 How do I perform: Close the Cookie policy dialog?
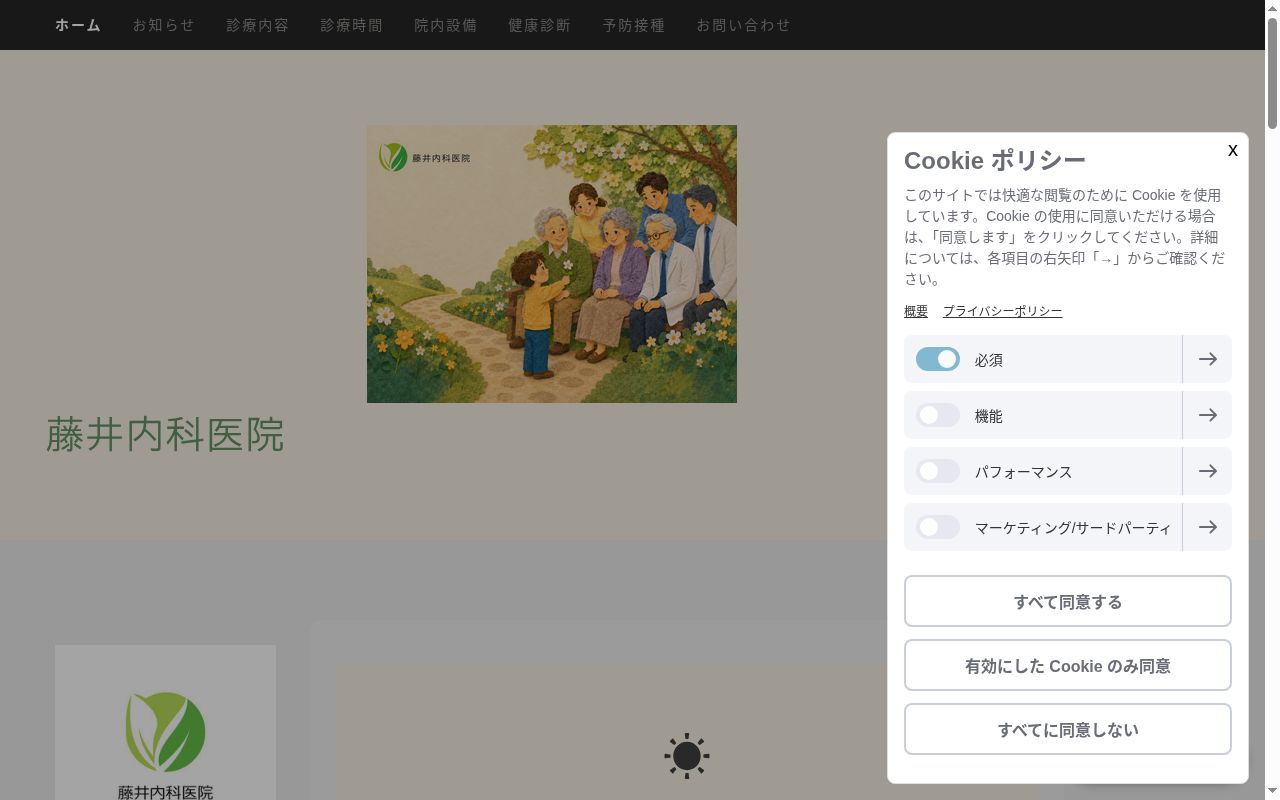click(x=1232, y=150)
